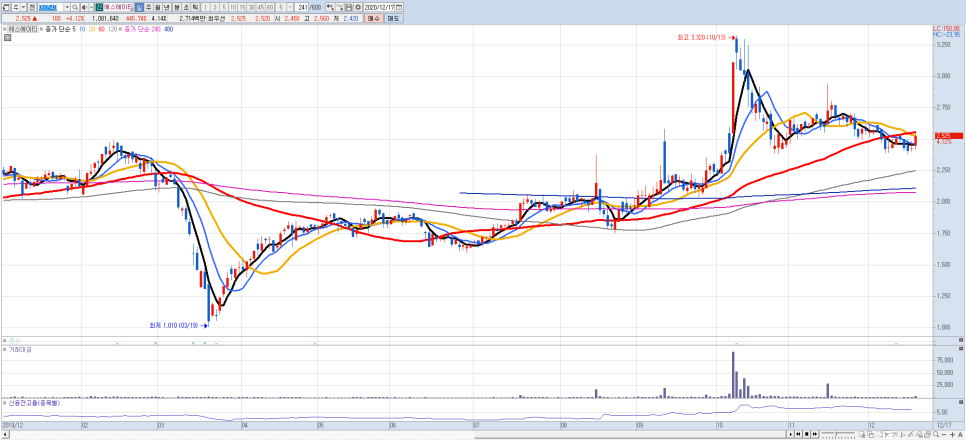Choose the 3 interval button

click(215, 7)
